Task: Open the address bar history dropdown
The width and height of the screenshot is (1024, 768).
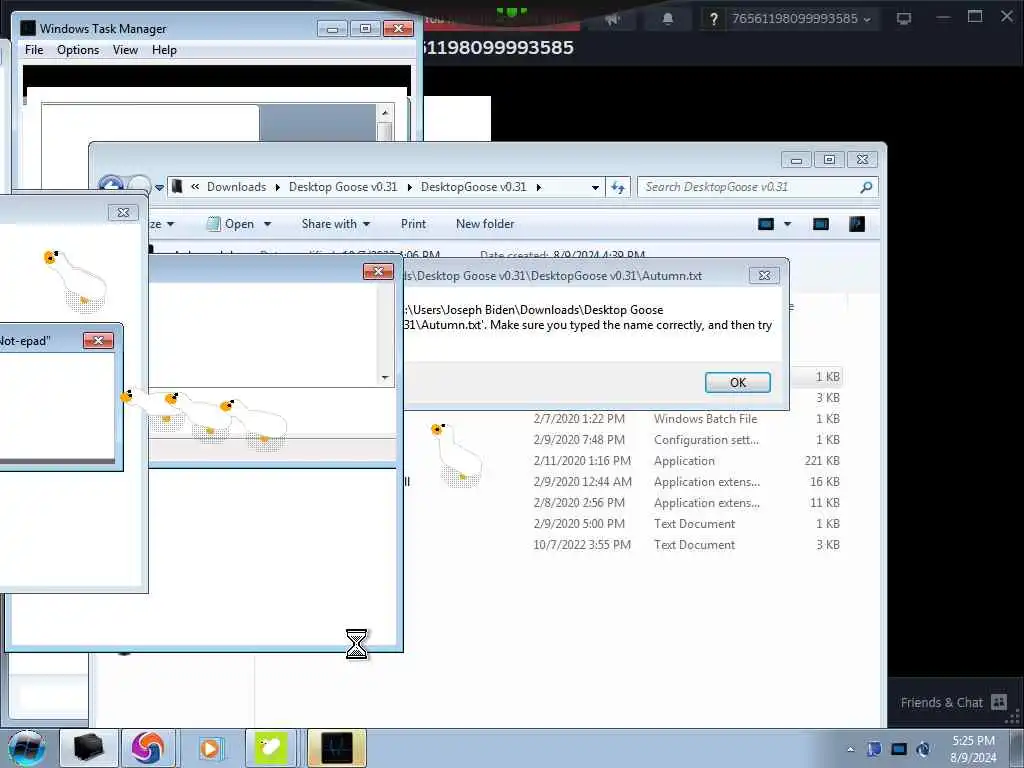Action: click(x=595, y=187)
